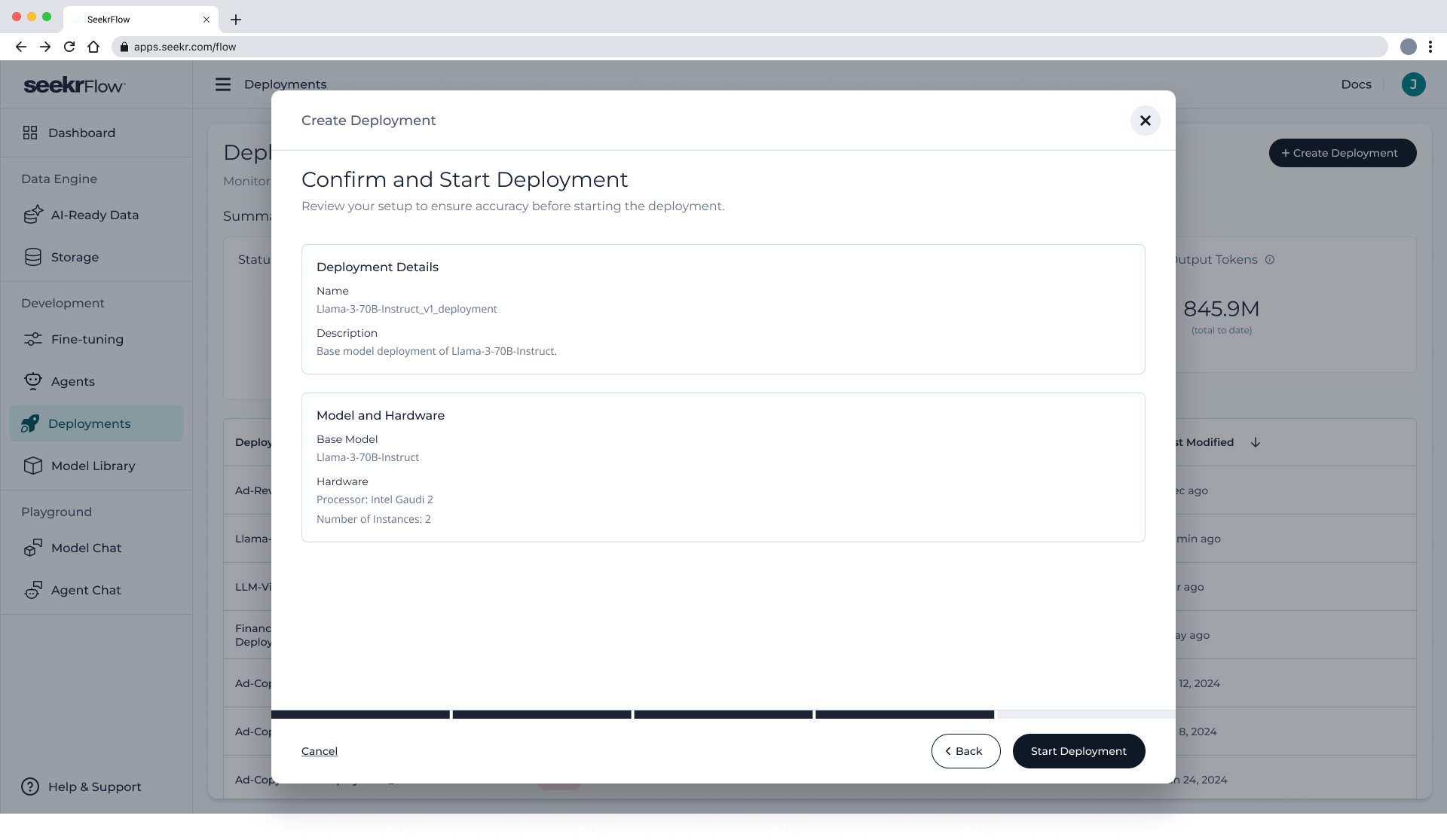Select Deployments in sidebar

pos(96,423)
